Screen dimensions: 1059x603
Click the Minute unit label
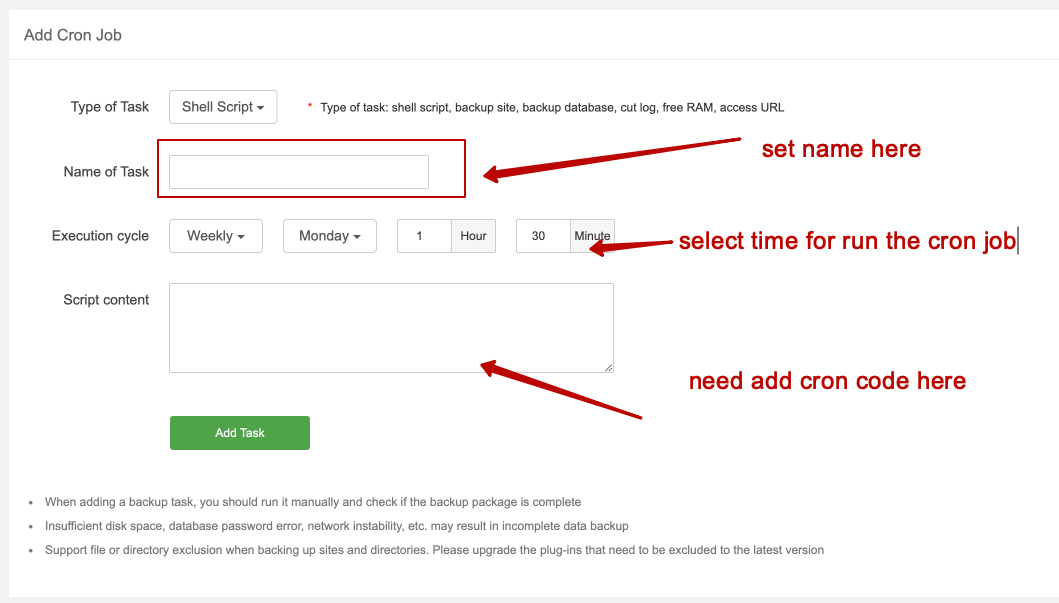(x=592, y=235)
